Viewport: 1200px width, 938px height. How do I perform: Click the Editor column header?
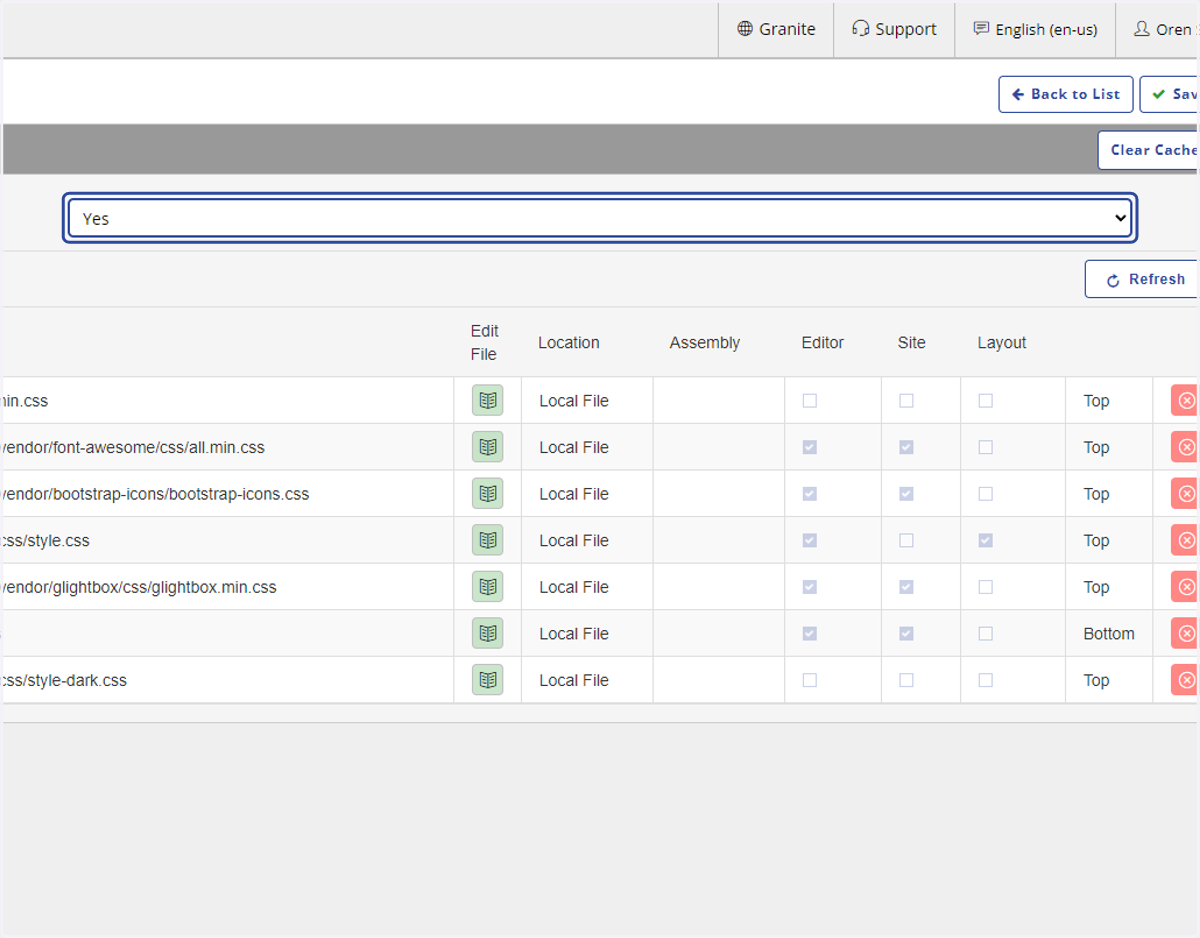823,342
